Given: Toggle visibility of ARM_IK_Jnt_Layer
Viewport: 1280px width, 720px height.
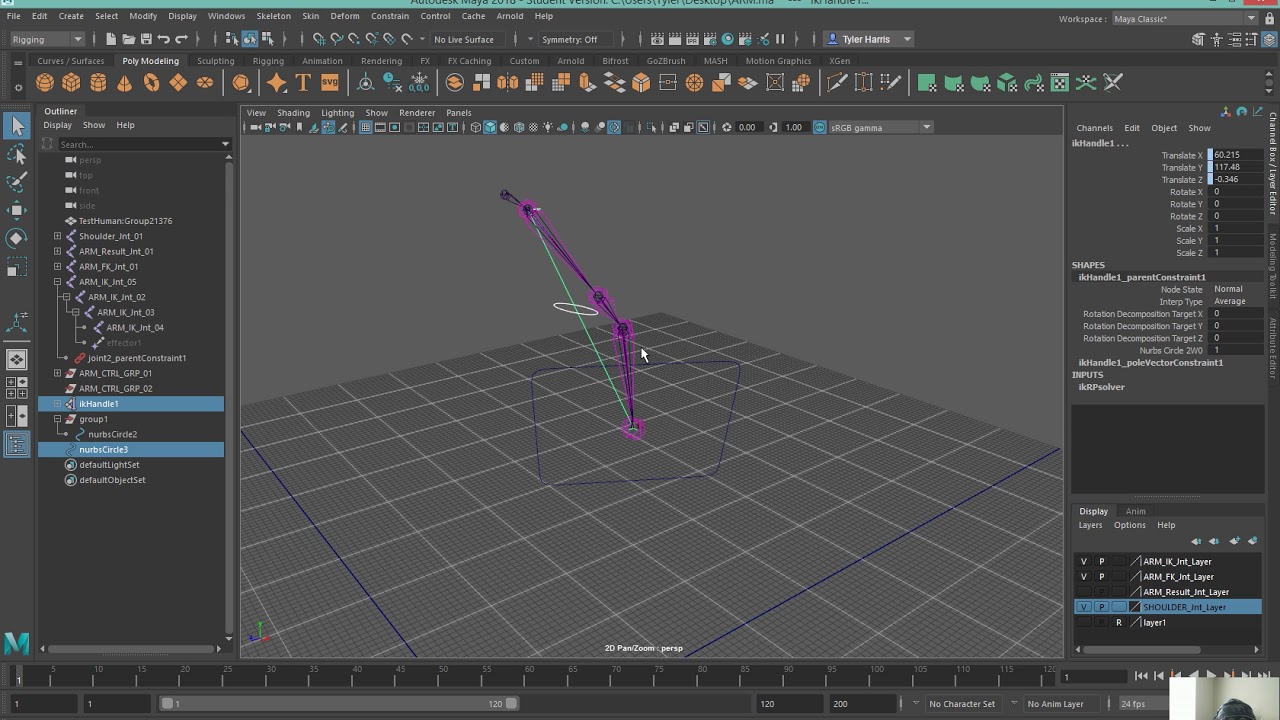Looking at the screenshot, I should (1084, 561).
